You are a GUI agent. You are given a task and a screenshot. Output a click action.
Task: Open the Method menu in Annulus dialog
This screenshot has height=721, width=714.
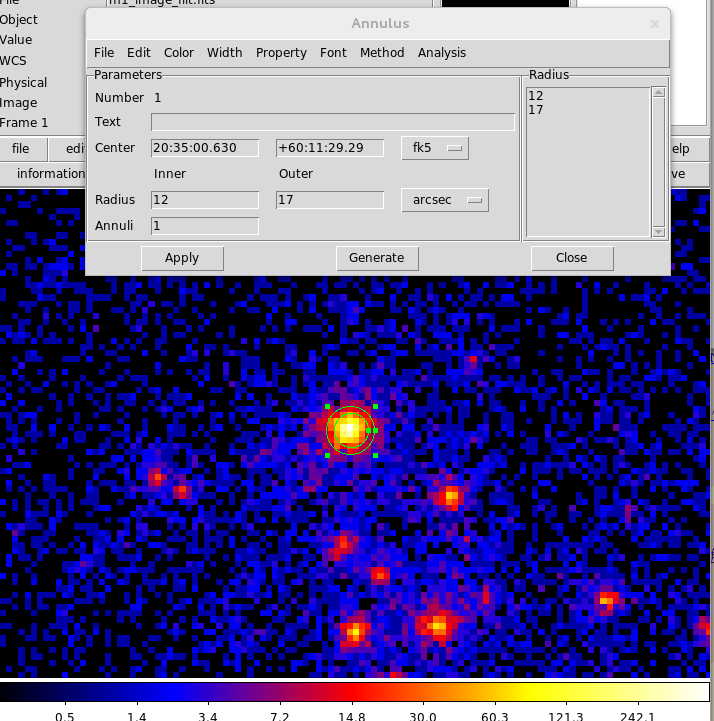382,53
